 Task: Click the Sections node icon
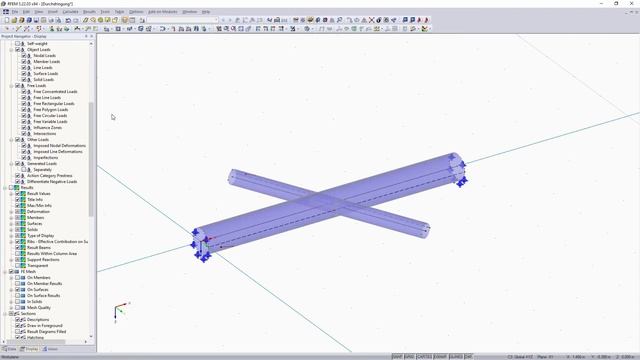[17, 314]
